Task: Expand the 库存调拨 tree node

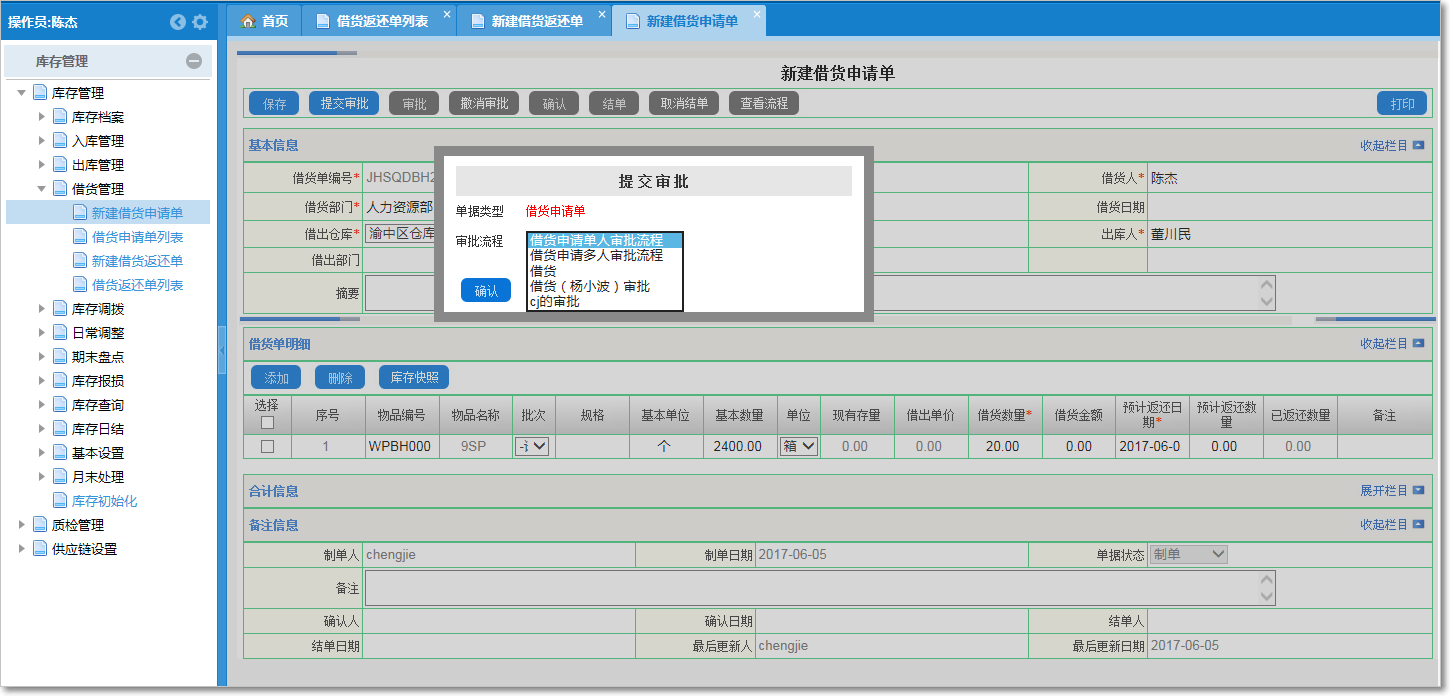Action: [42, 309]
